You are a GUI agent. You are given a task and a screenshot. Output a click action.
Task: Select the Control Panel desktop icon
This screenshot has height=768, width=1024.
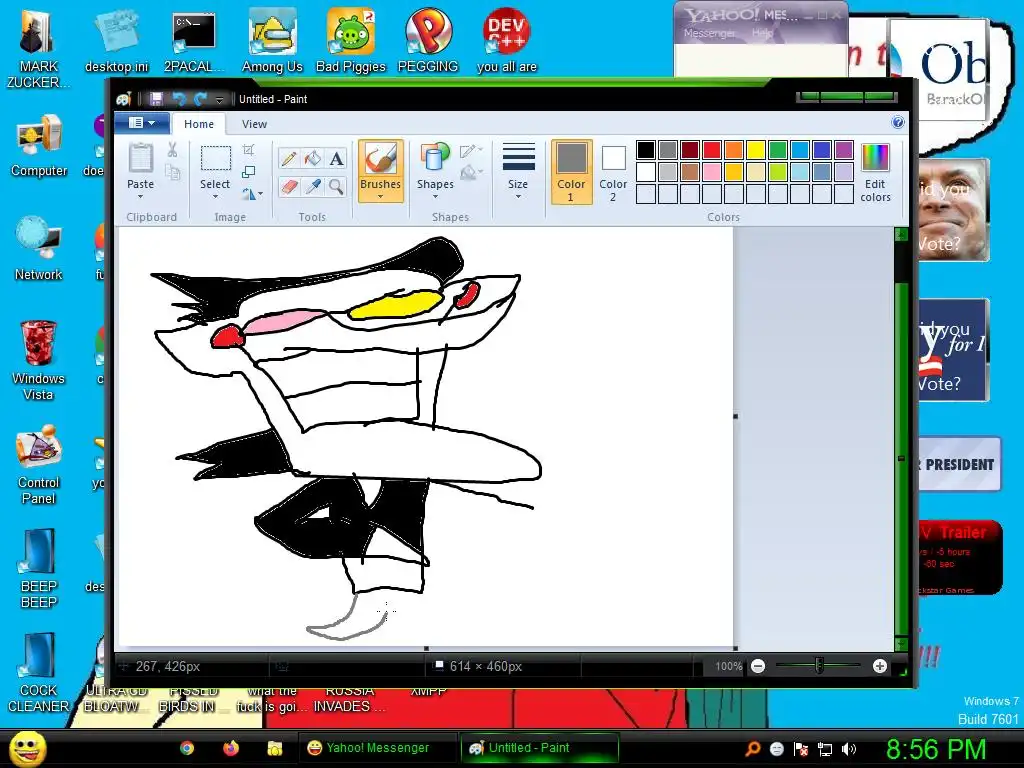[39, 465]
